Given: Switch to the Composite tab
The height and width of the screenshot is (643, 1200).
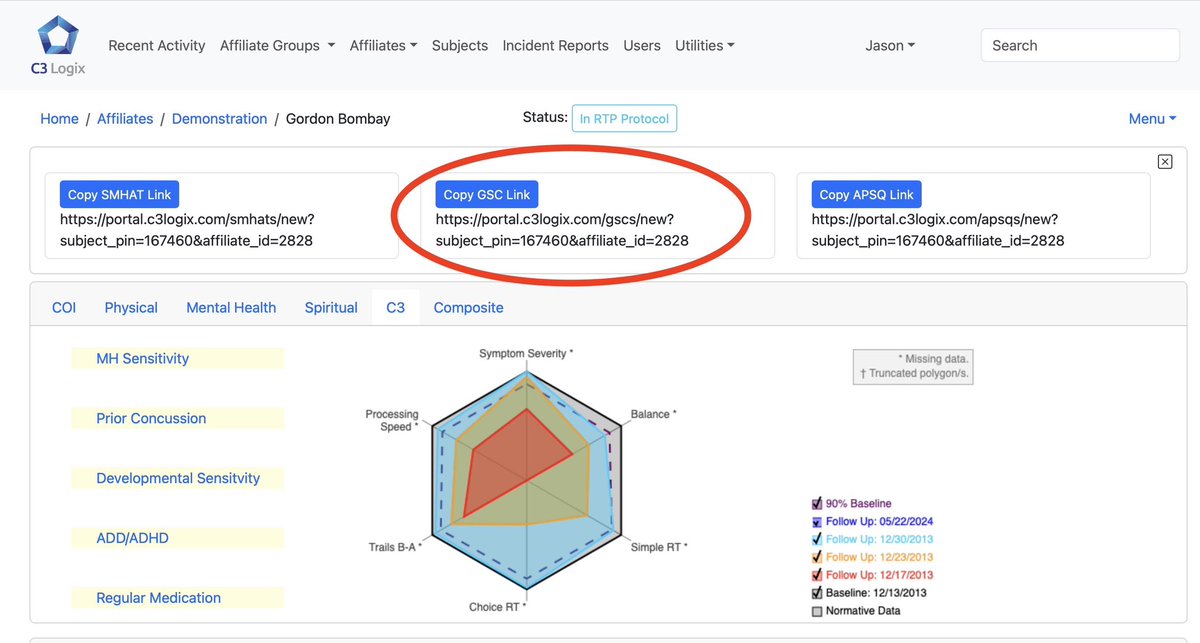Looking at the screenshot, I should (x=468, y=307).
